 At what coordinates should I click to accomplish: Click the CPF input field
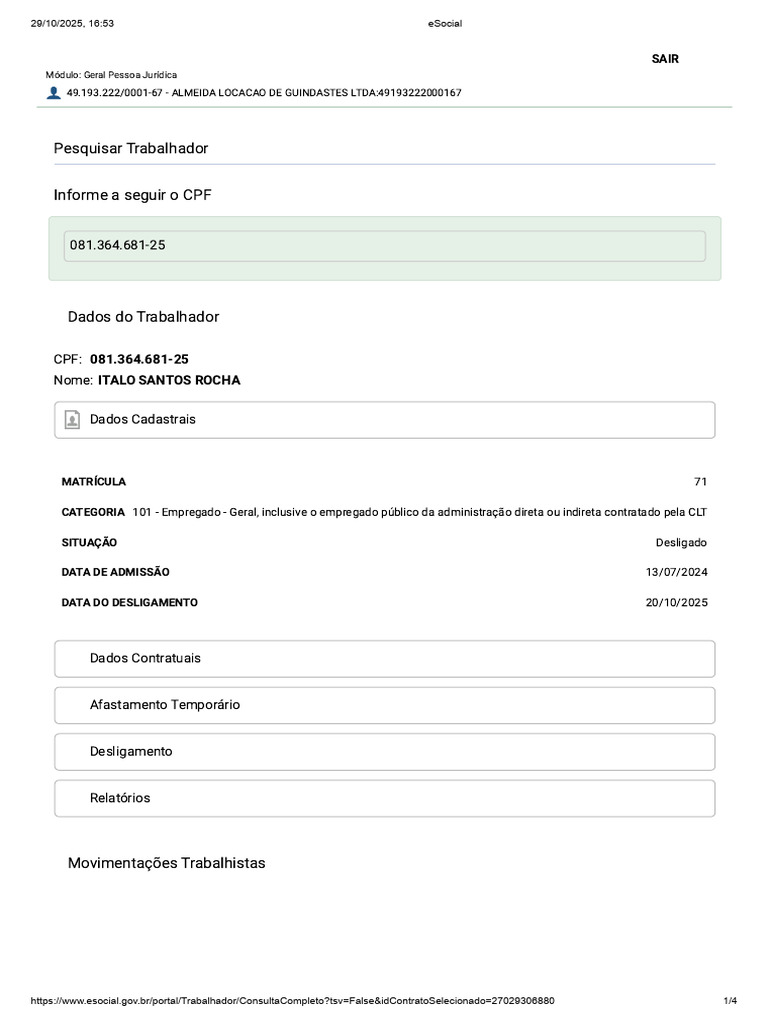[385, 246]
